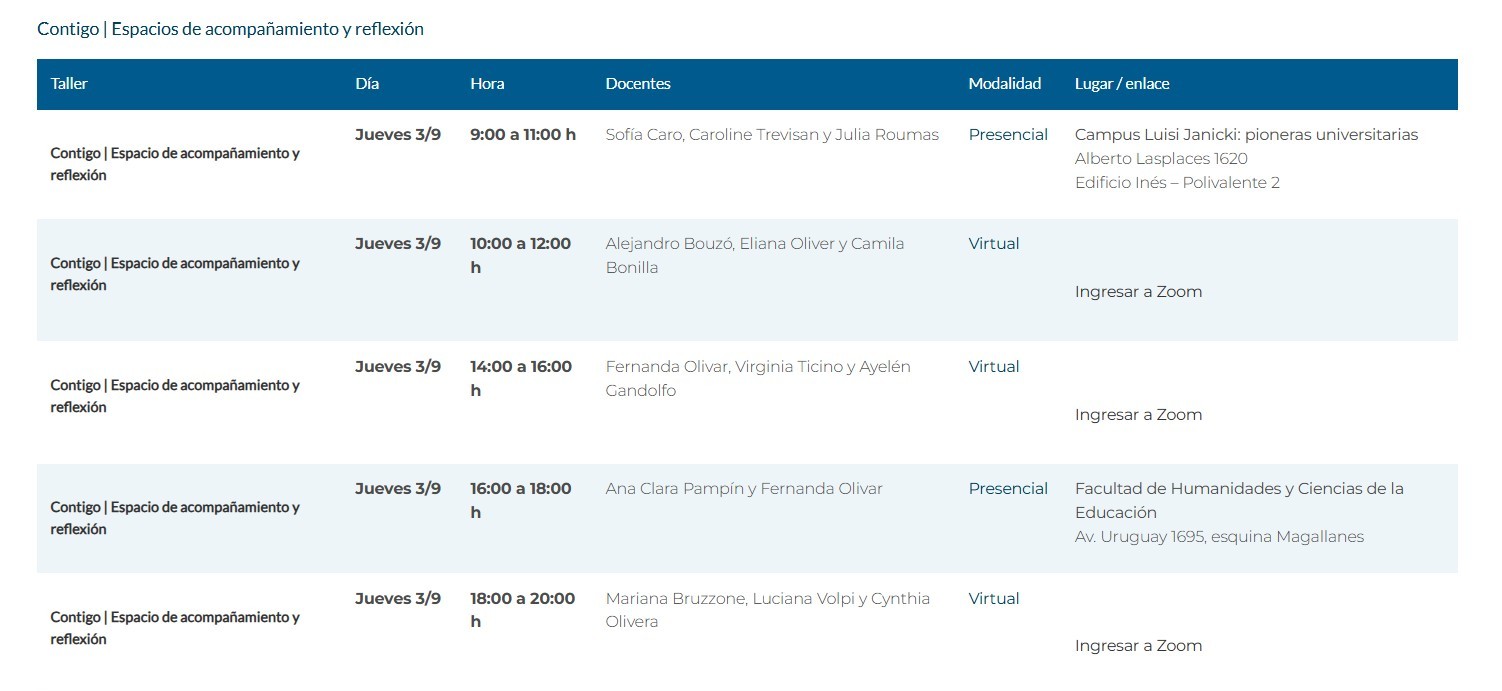The width and height of the screenshot is (1502, 691).
Task: Click the Modalidad column header
Action: point(1004,84)
